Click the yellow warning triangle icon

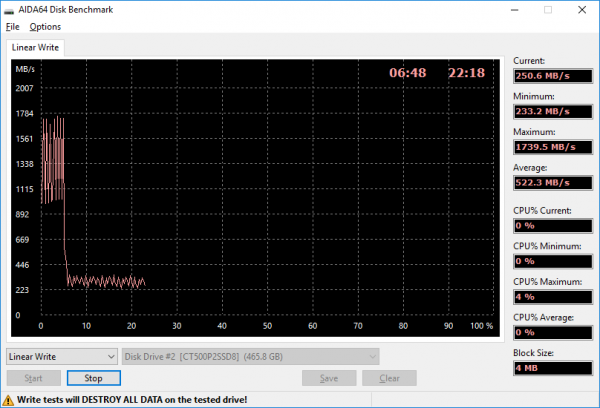click(8, 400)
